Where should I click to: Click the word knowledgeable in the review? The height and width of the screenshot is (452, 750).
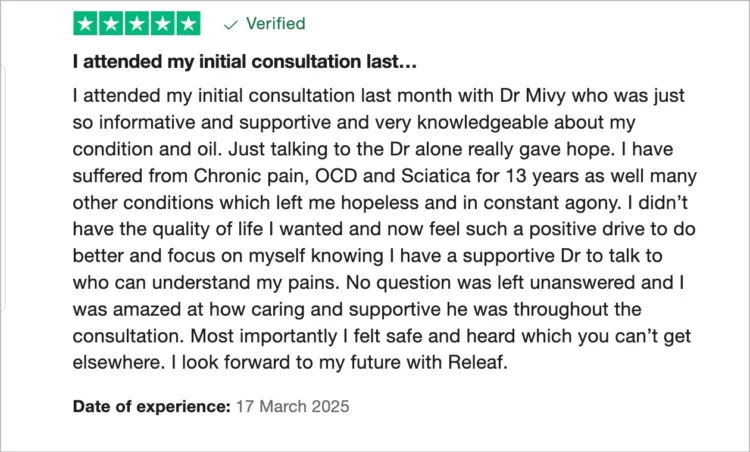tap(483, 122)
